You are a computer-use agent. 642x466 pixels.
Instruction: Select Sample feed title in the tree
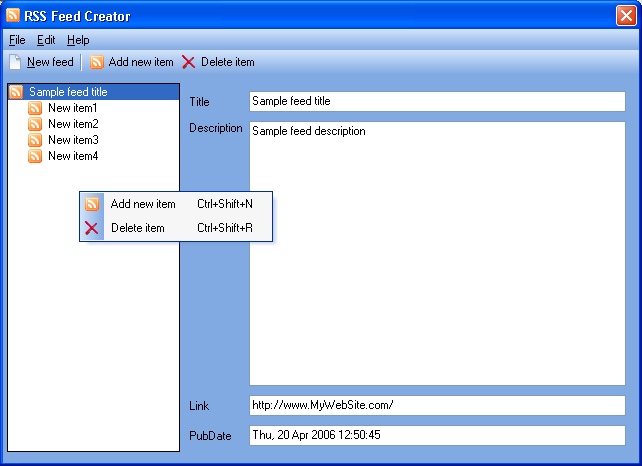click(x=68, y=92)
